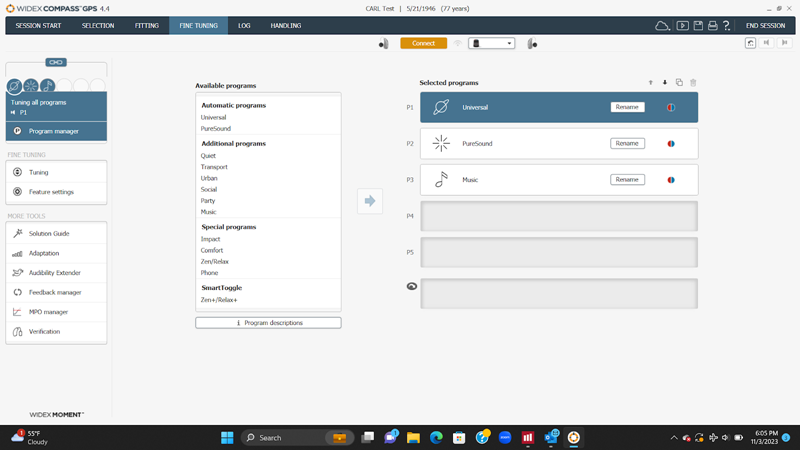Select Quiet in available programs
Screen dimensions: 800x450
[208, 156]
